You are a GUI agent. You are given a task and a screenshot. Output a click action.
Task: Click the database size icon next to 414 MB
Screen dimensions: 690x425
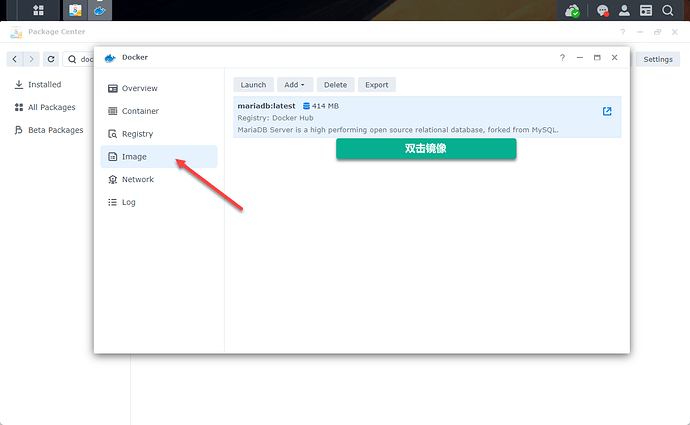pyautogui.click(x=306, y=106)
